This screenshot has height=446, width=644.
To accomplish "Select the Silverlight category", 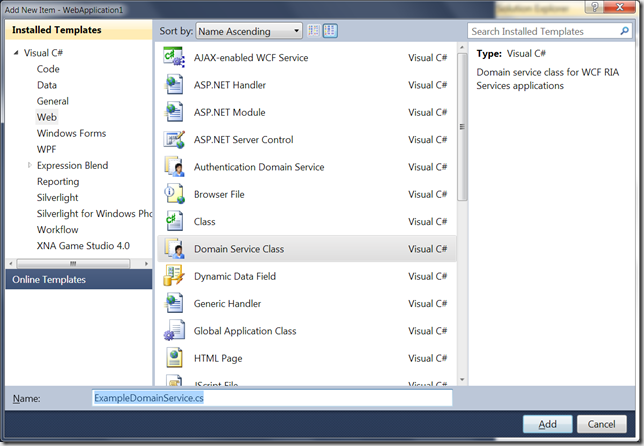I will coord(58,197).
